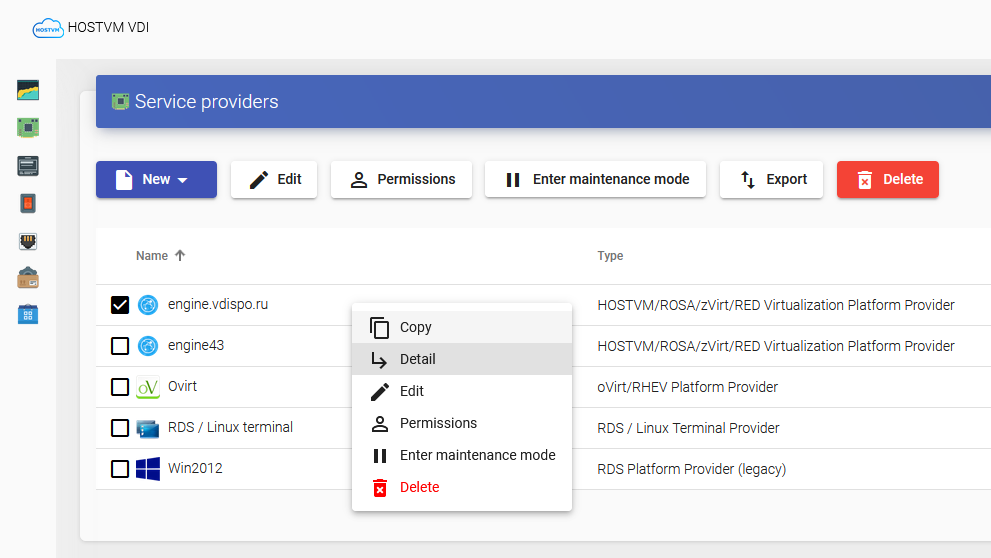Select the engine.vdispo.ru name text
This screenshot has height=558, width=991.
[x=218, y=304]
